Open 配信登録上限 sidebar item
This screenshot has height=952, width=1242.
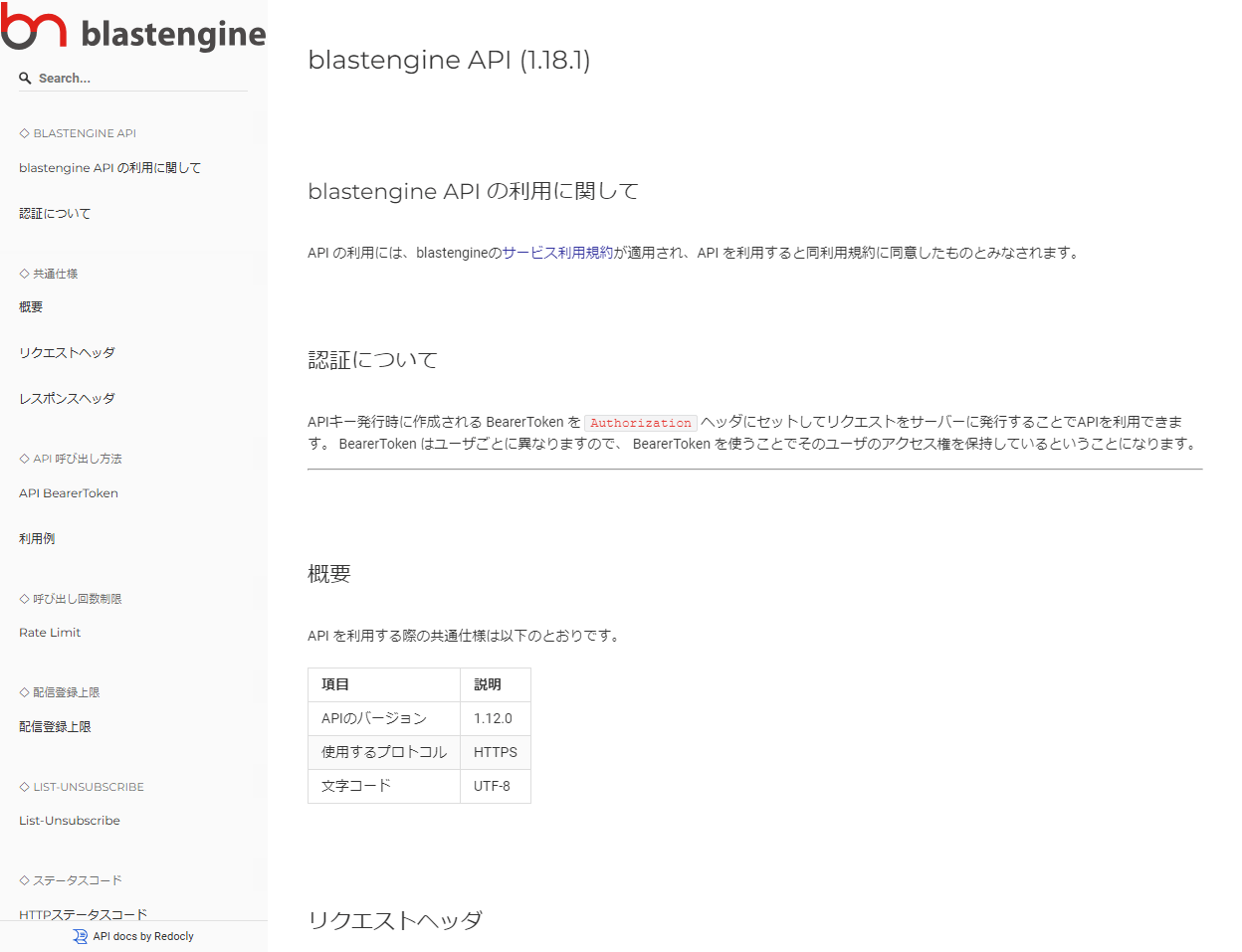(x=55, y=727)
